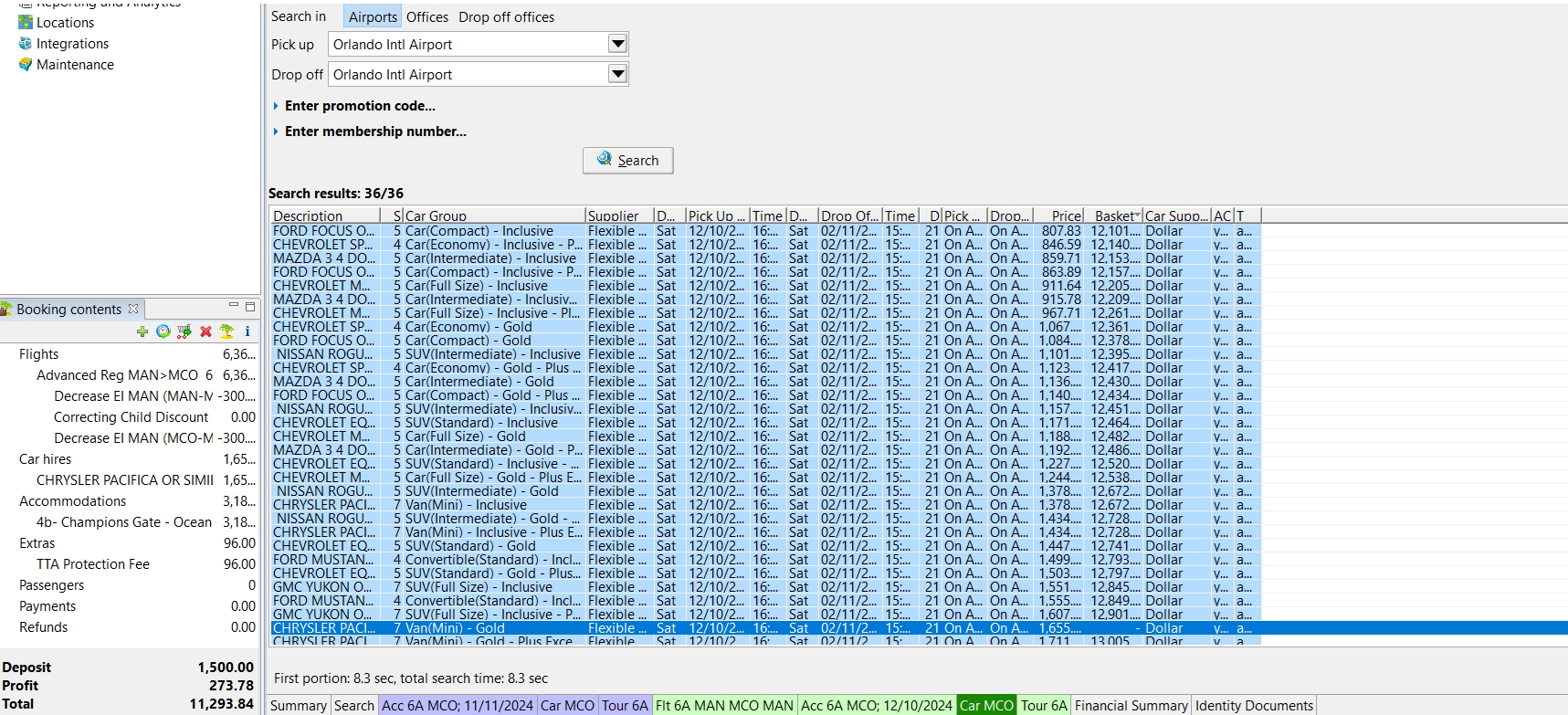Screen dimensions: 1568x715
Task: Open the Pick up airport dropdown arrow
Action: pos(618,44)
